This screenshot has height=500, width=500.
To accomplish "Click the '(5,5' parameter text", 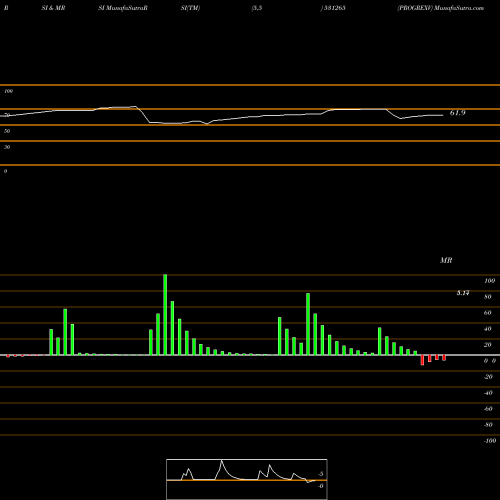I will coord(257,8).
